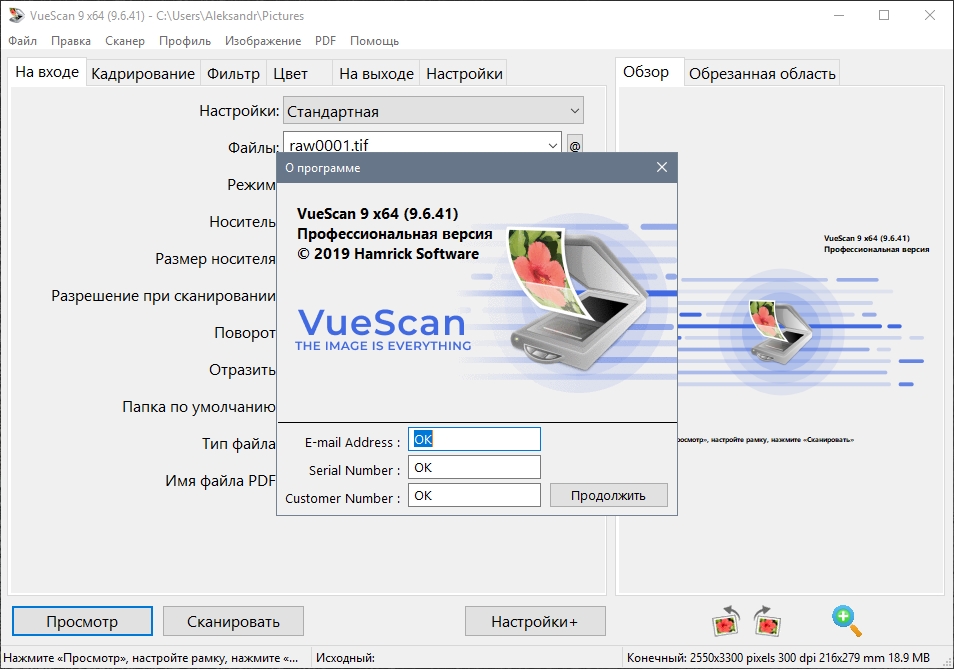
Task: Click the Просмотр button
Action: click(82, 621)
